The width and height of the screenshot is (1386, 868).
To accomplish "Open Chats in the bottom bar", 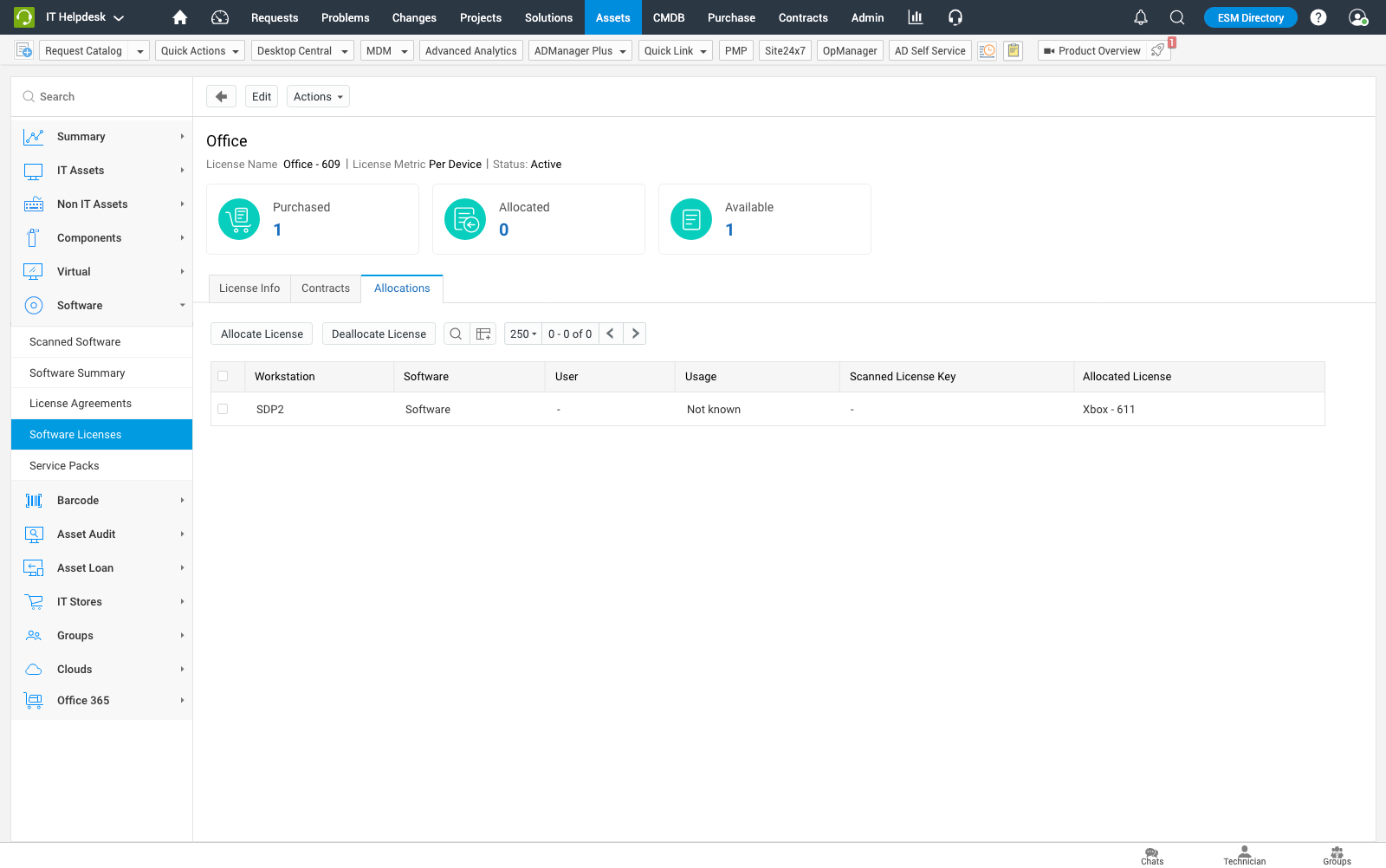I will tap(1152, 856).
